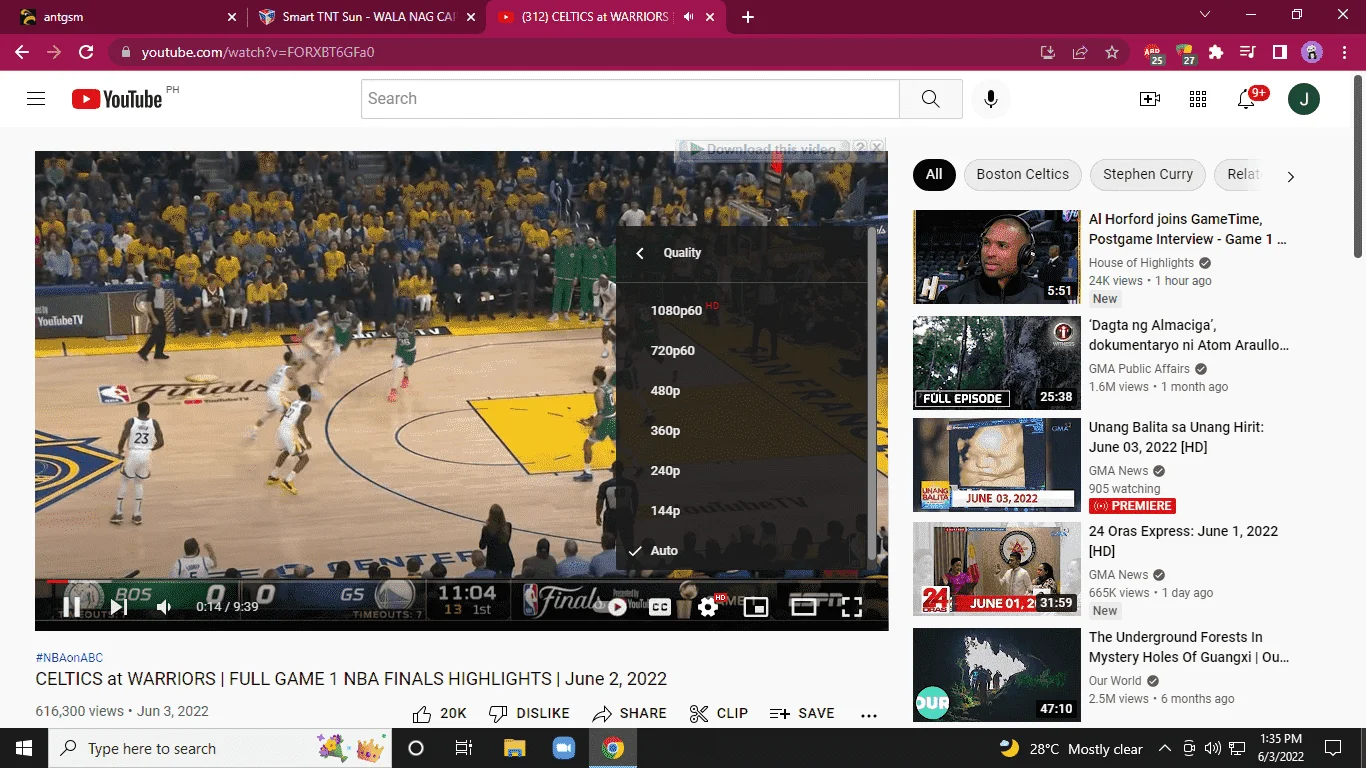Enable miniplayer mode icon
This screenshot has width=1366, height=768.
[756, 606]
